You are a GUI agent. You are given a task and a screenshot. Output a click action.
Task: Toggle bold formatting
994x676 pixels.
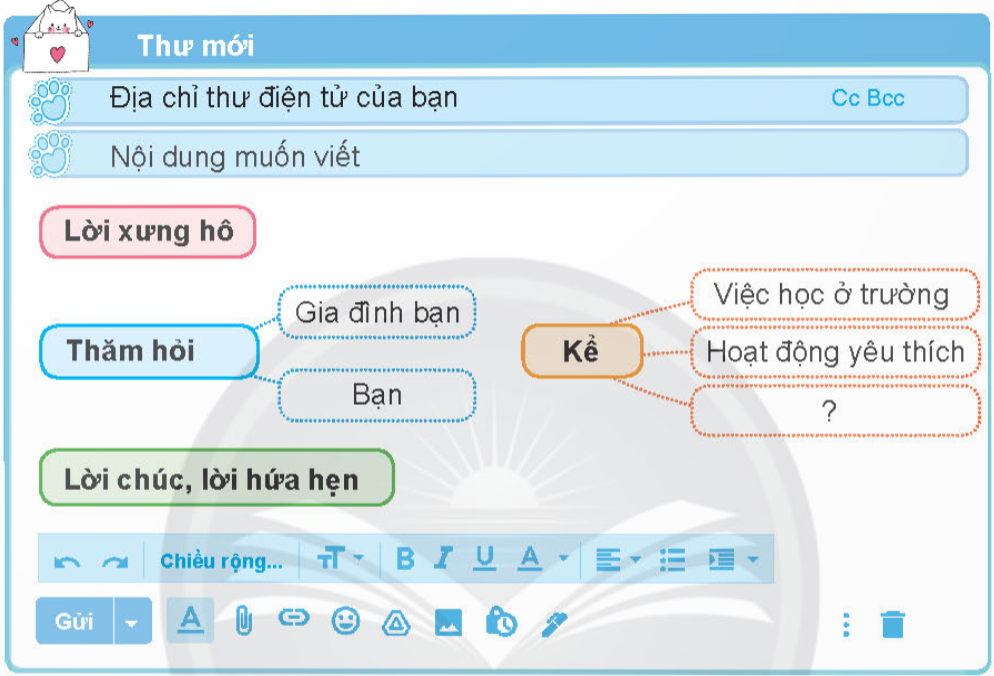[x=405, y=559]
